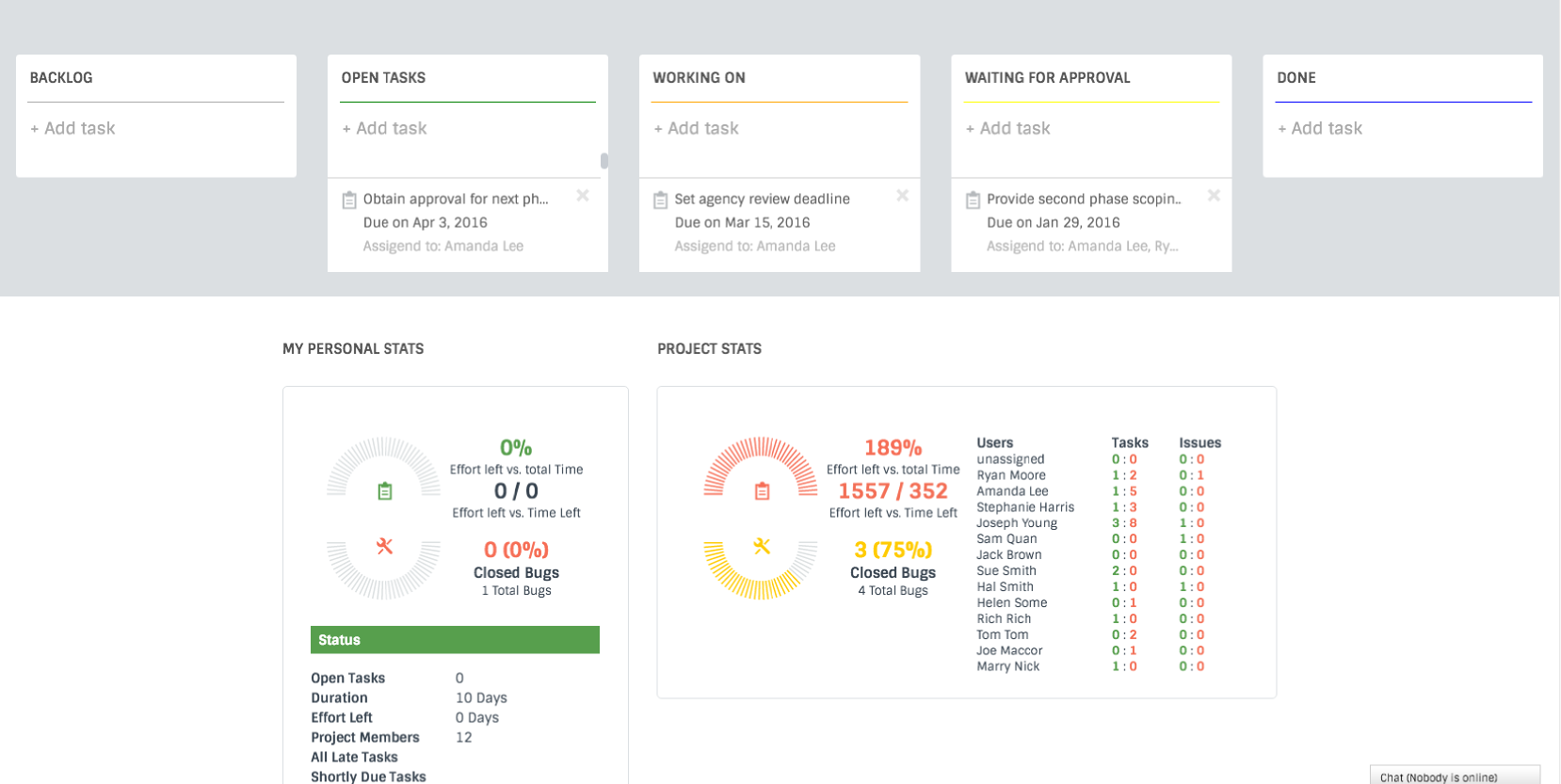Select user Amanda Lee in project stats
Screen dimensions: 1561x784
(x=1012, y=491)
